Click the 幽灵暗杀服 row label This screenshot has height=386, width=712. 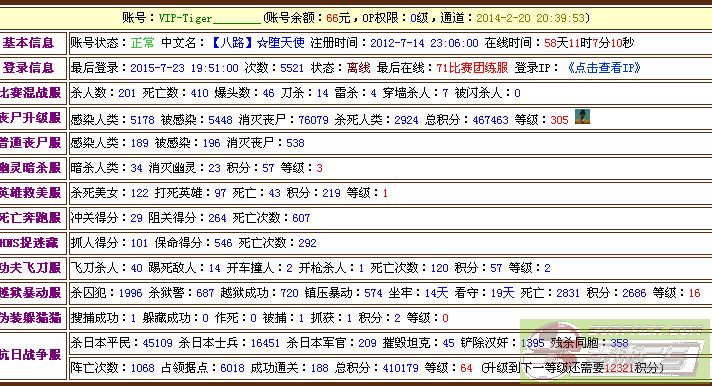coord(30,168)
